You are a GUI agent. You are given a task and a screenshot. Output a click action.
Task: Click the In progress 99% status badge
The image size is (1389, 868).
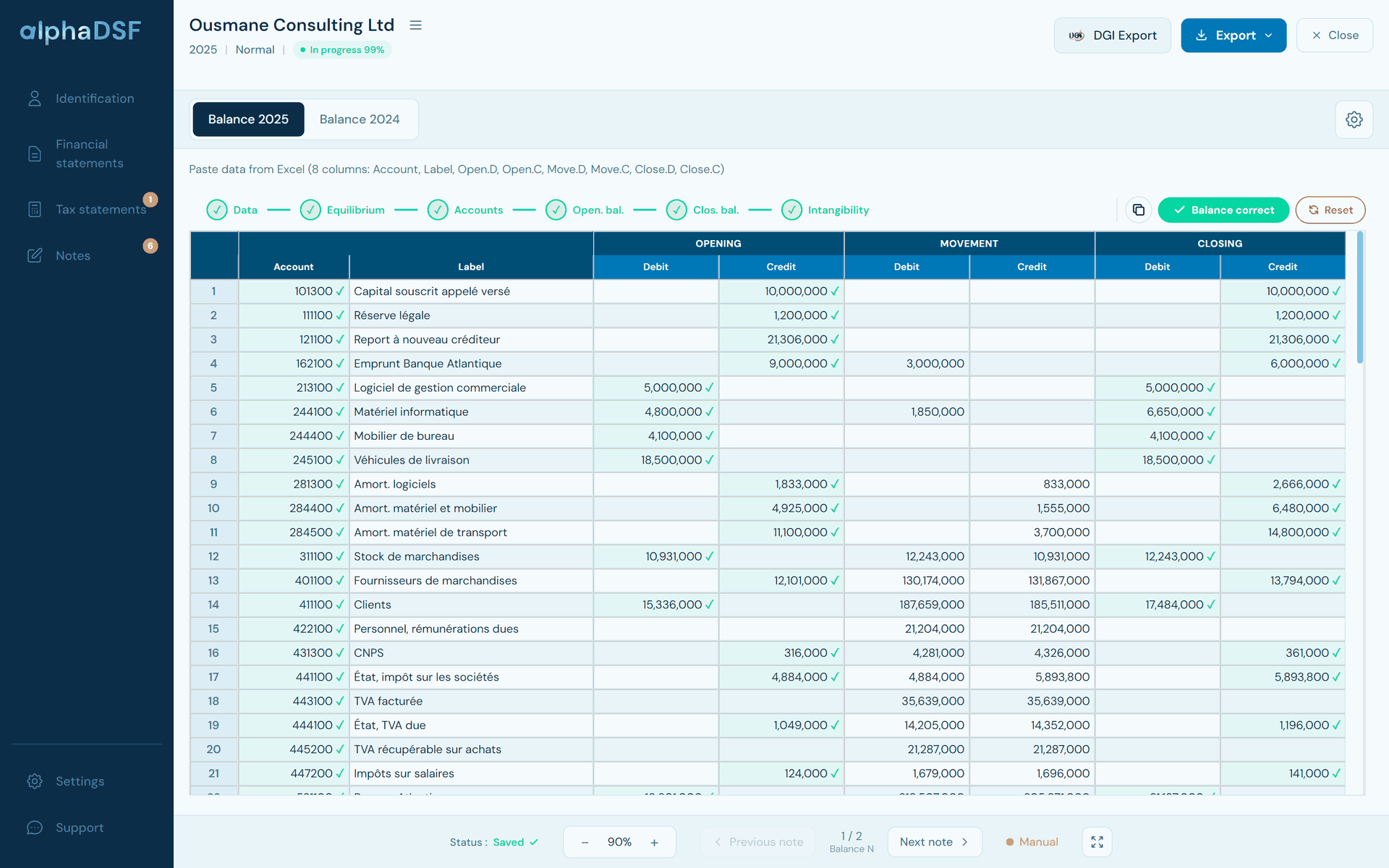(x=342, y=50)
